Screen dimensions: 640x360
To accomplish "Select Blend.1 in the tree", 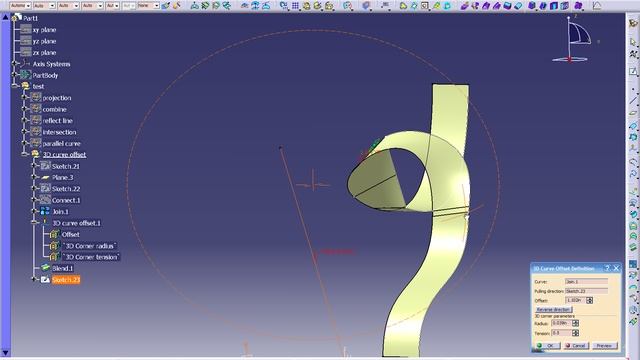I will pos(62,268).
